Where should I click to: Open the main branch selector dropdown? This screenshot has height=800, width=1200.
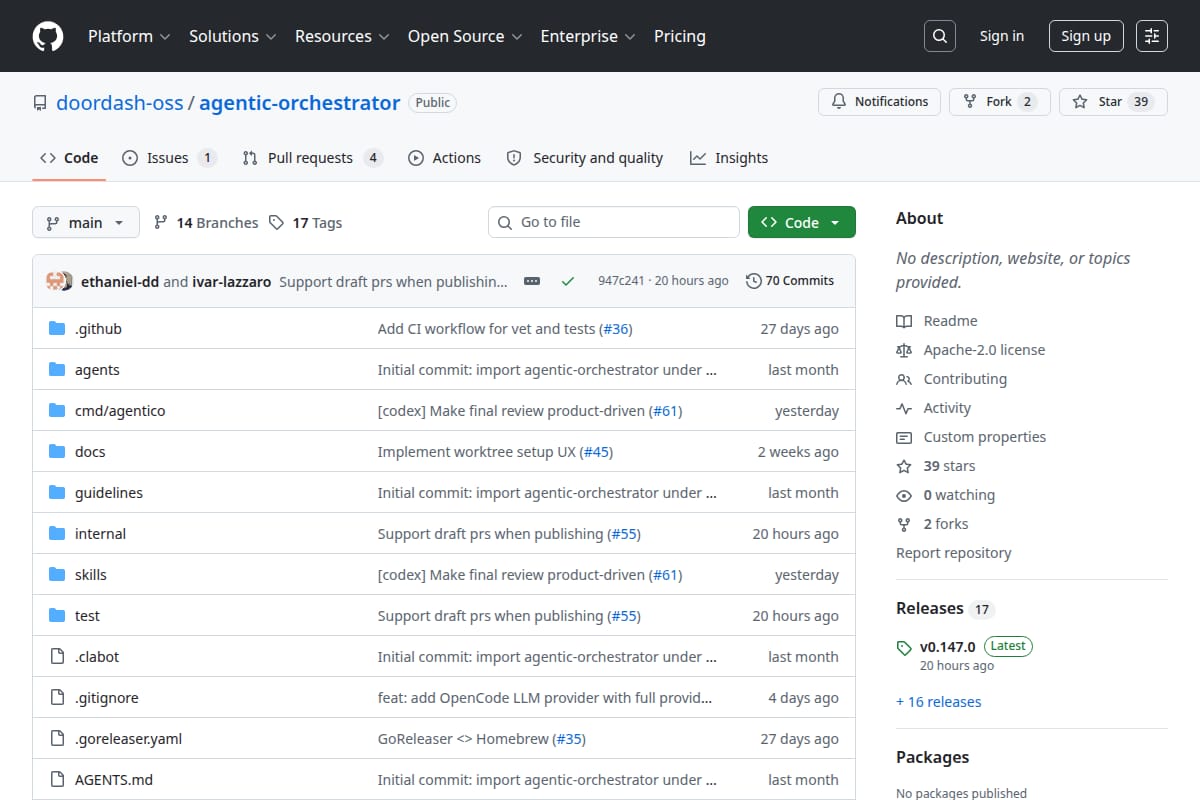[85, 222]
